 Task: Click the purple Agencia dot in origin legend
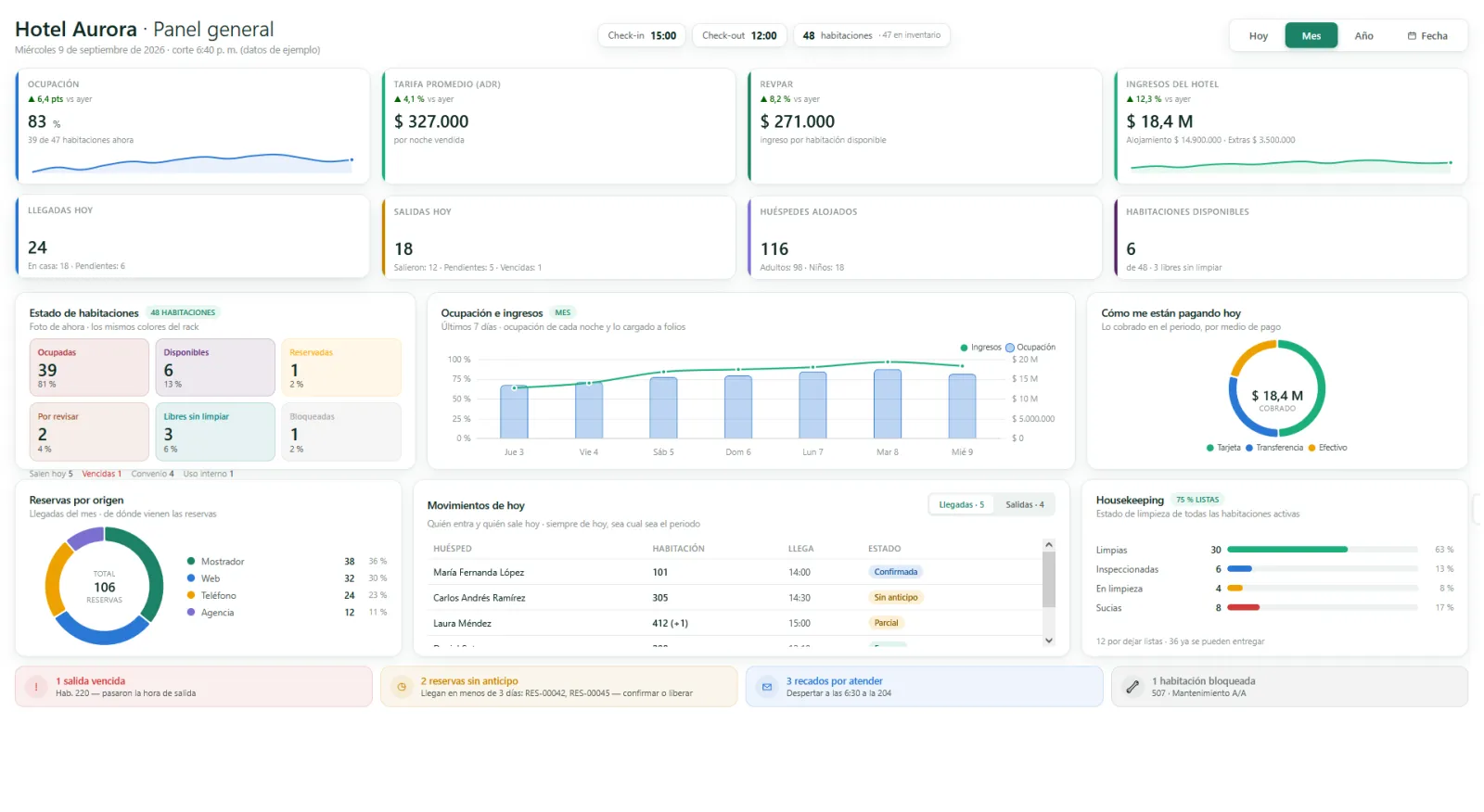coord(191,612)
